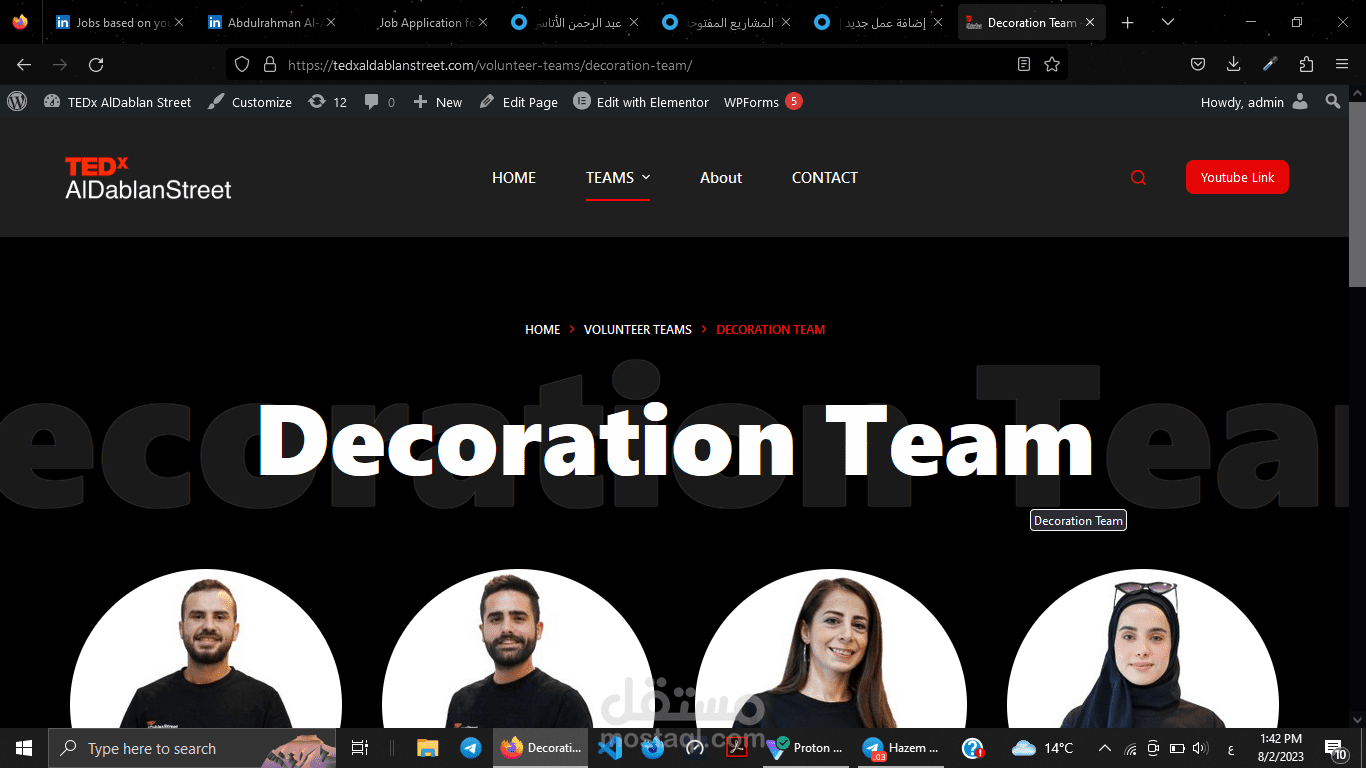
Task: Click the Type here to search box
Action: coord(192,748)
